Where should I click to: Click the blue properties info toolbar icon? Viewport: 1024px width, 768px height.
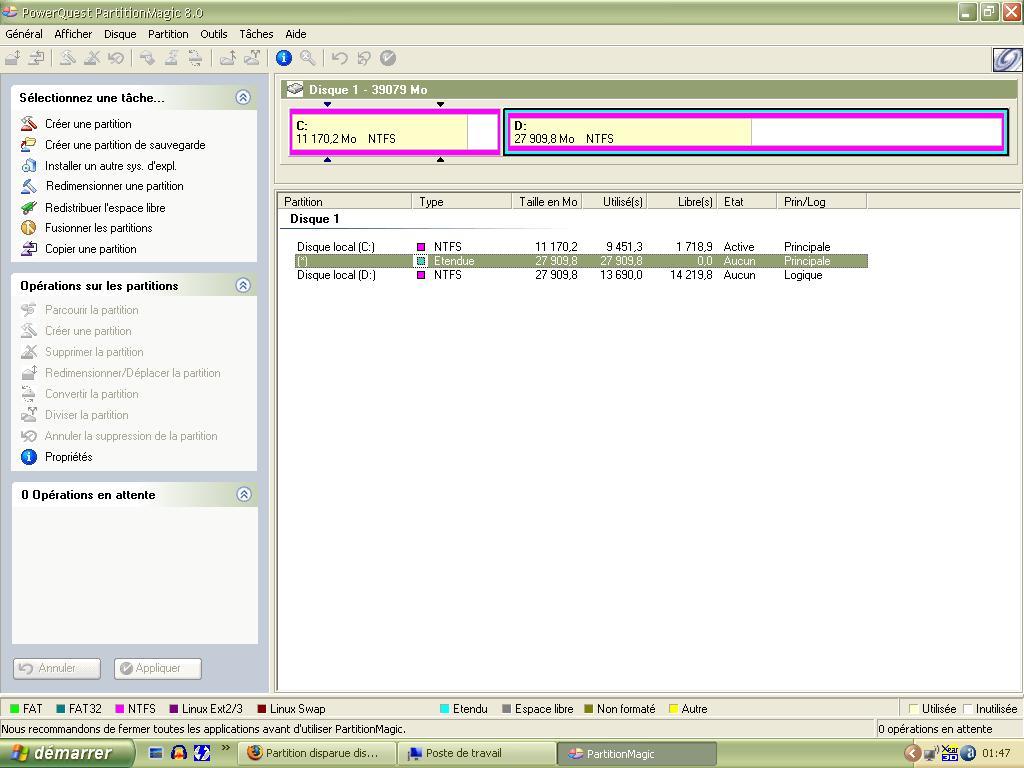click(x=283, y=58)
